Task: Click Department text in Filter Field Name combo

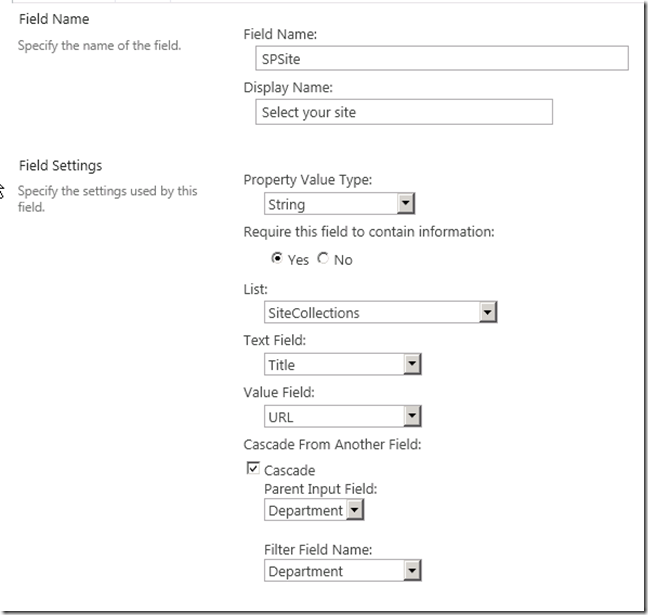Action: pyautogui.click(x=305, y=572)
